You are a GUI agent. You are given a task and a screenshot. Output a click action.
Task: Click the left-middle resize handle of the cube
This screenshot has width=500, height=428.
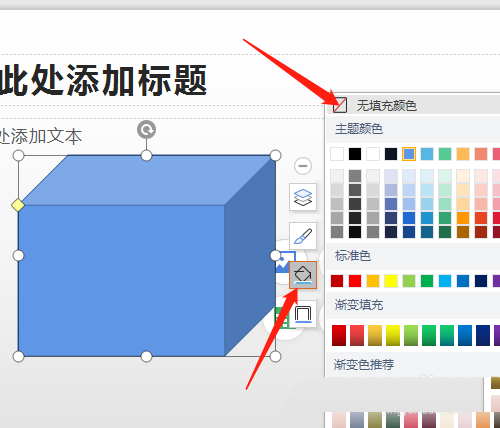18,256
